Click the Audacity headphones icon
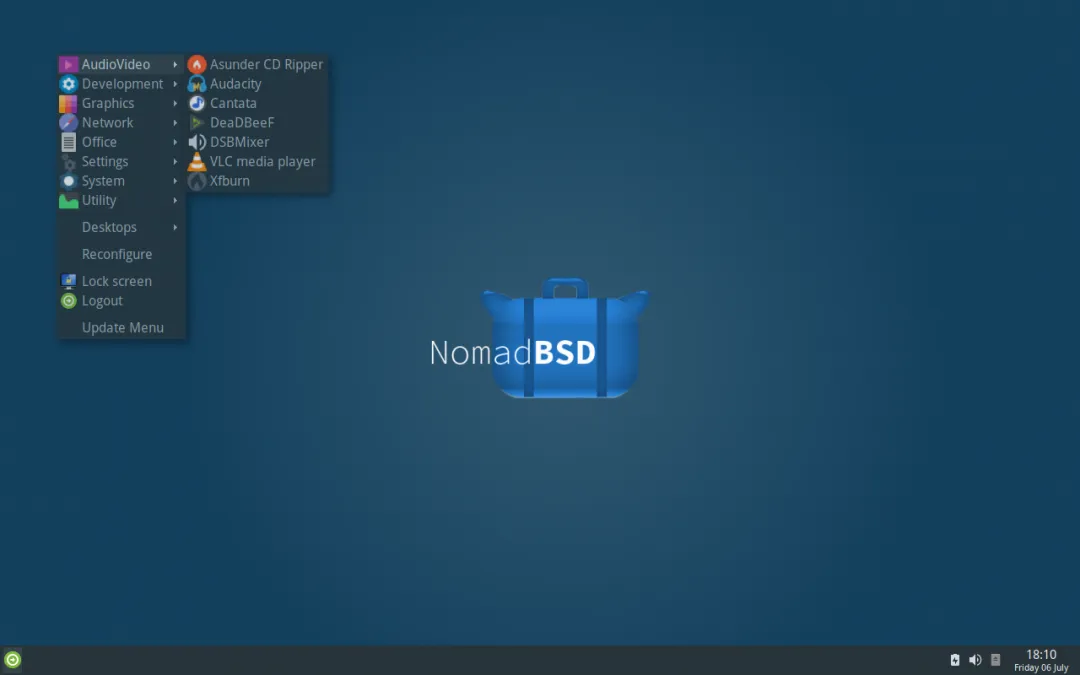The width and height of the screenshot is (1080, 675). point(197,84)
